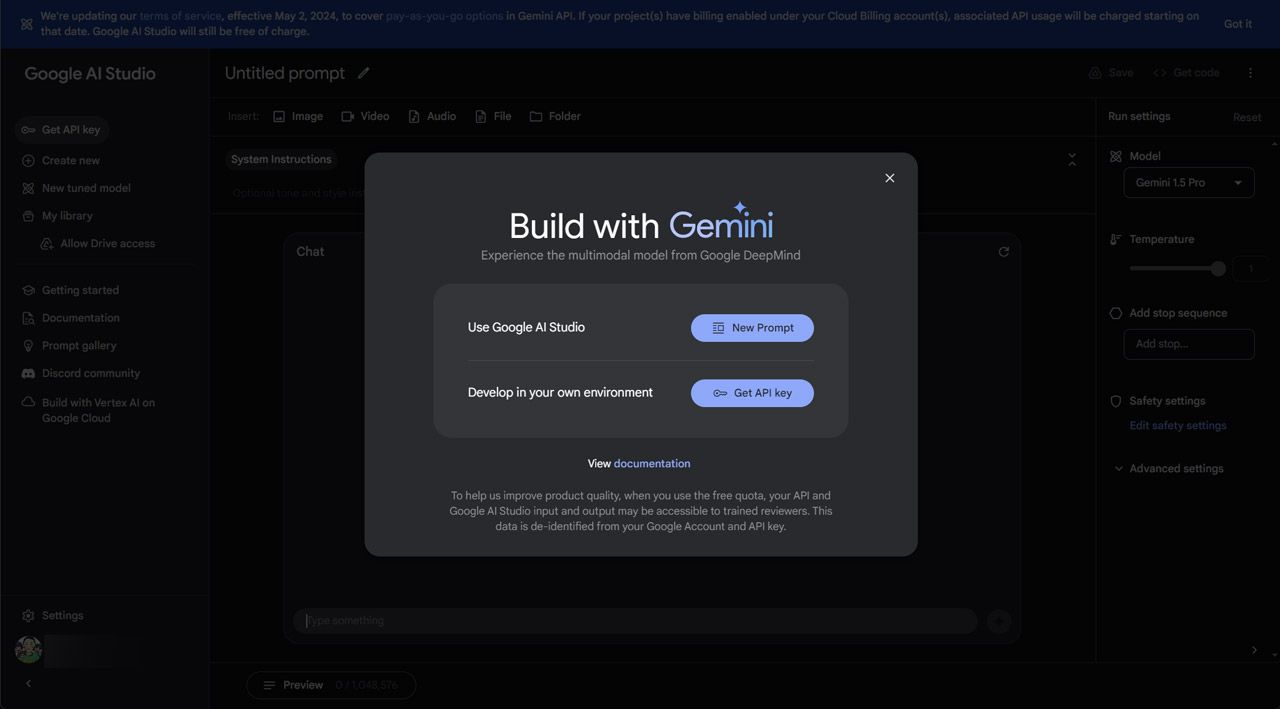
Task: Click the Add stop input field
Action: (x=1189, y=344)
